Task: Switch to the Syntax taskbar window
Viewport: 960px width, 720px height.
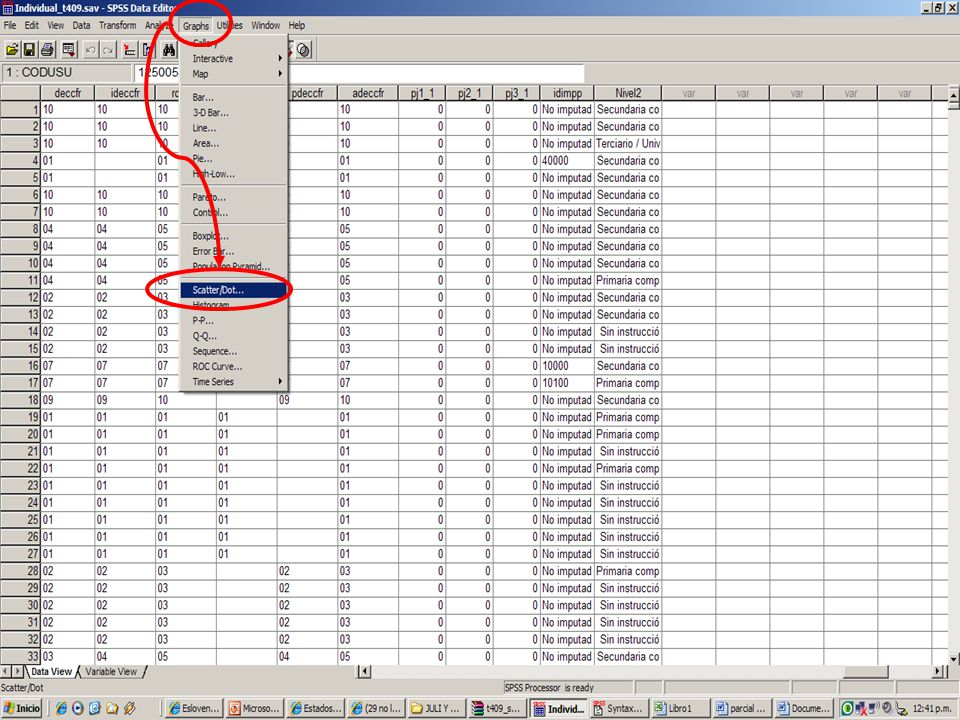Action: (x=618, y=708)
